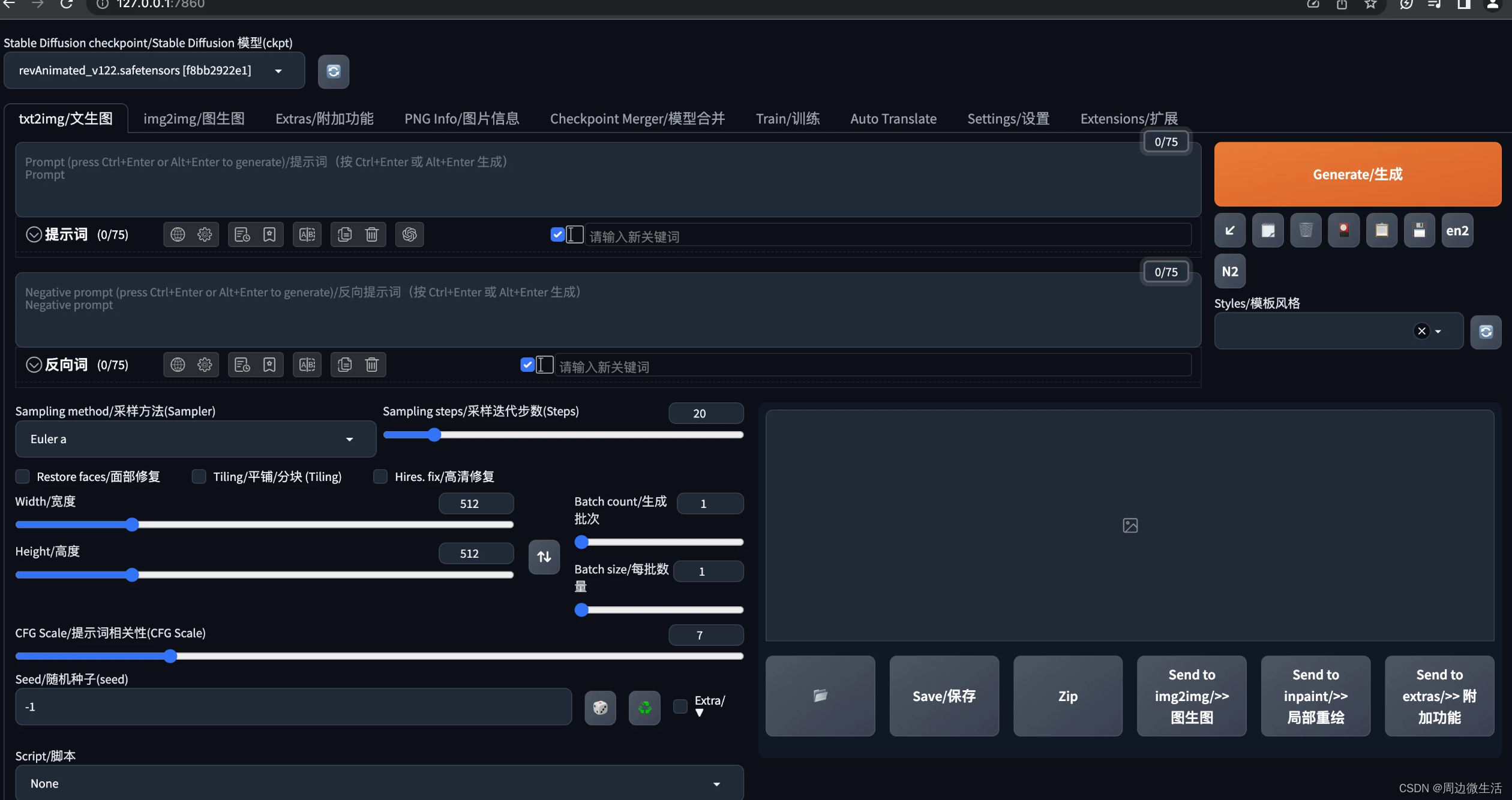Viewport: 1512px width, 800px height.
Task: Open Train/训练 tab
Action: click(788, 119)
